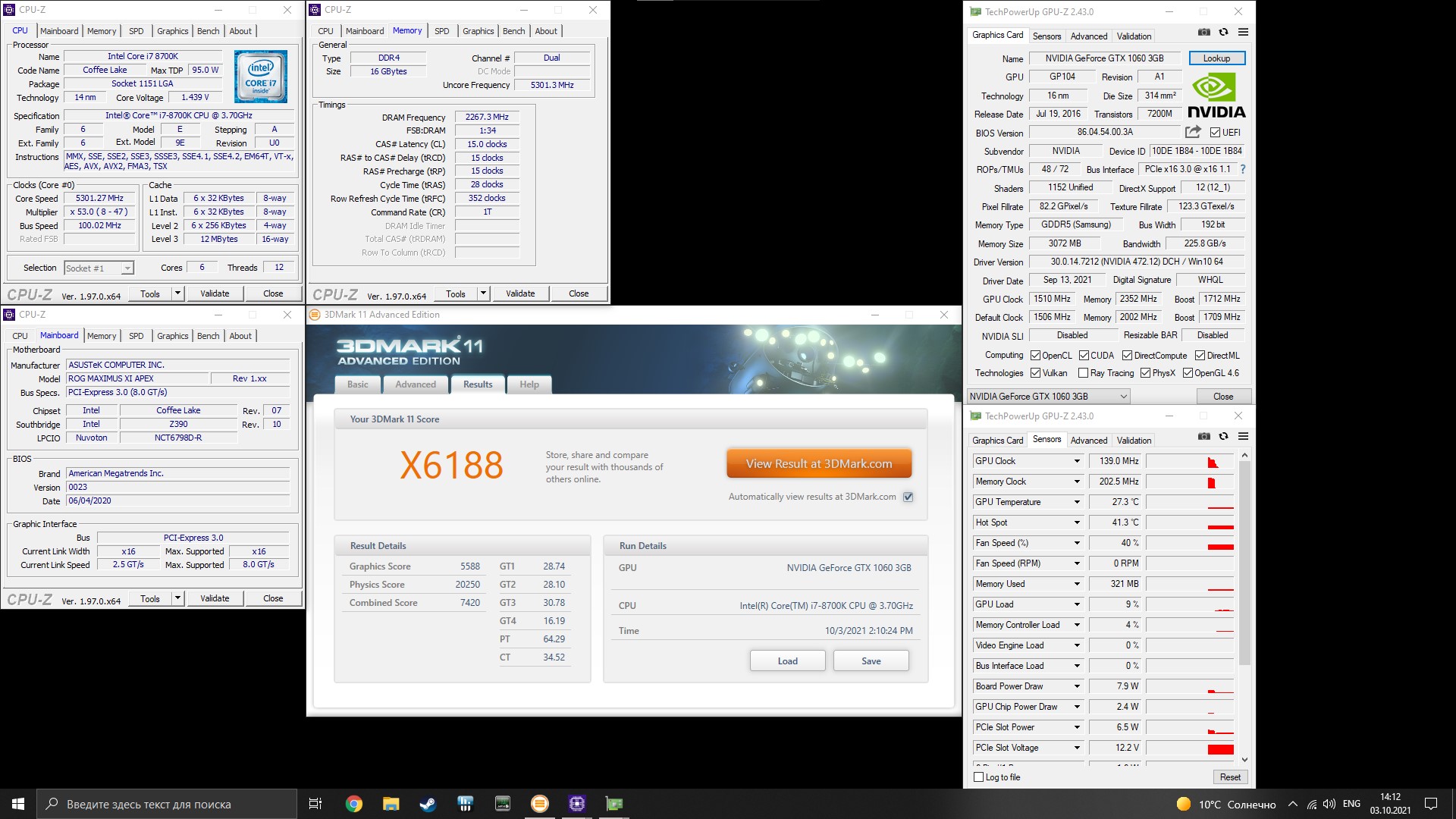This screenshot has height=819, width=1456.
Task: Click the Save button in 3DMark
Action: (871, 661)
